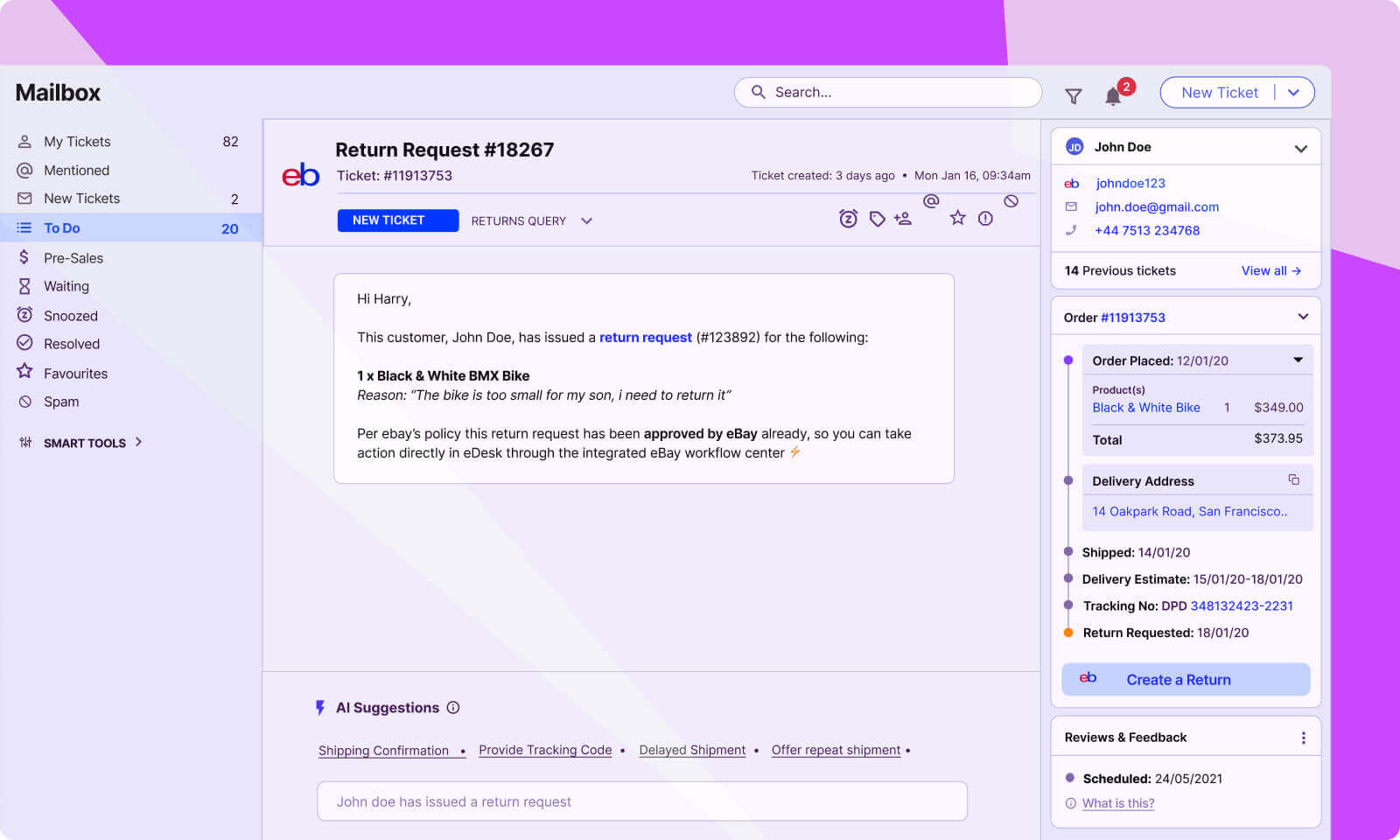Collapse the John Doe customer panel

tap(1300, 148)
